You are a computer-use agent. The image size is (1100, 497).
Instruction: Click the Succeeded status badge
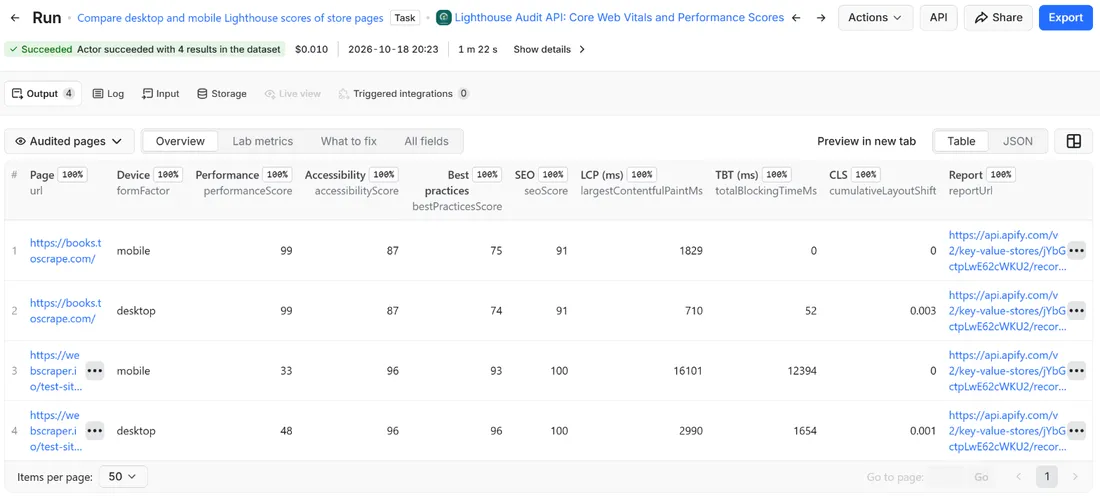[145, 49]
